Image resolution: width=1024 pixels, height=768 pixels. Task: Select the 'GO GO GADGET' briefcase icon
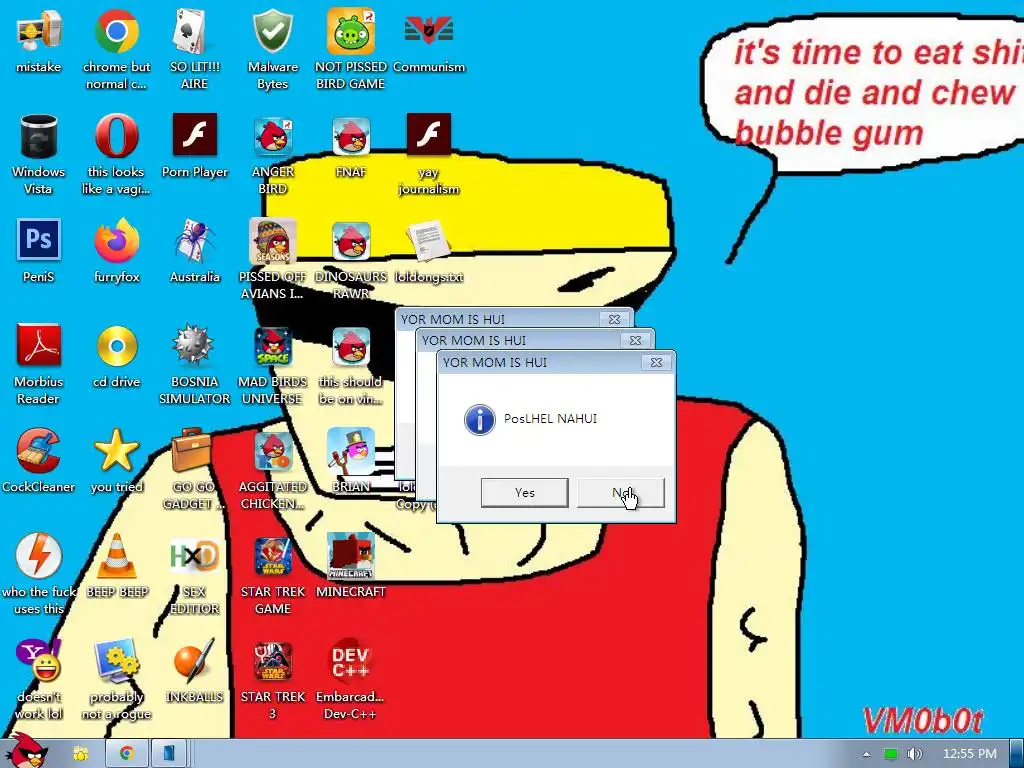click(x=191, y=451)
